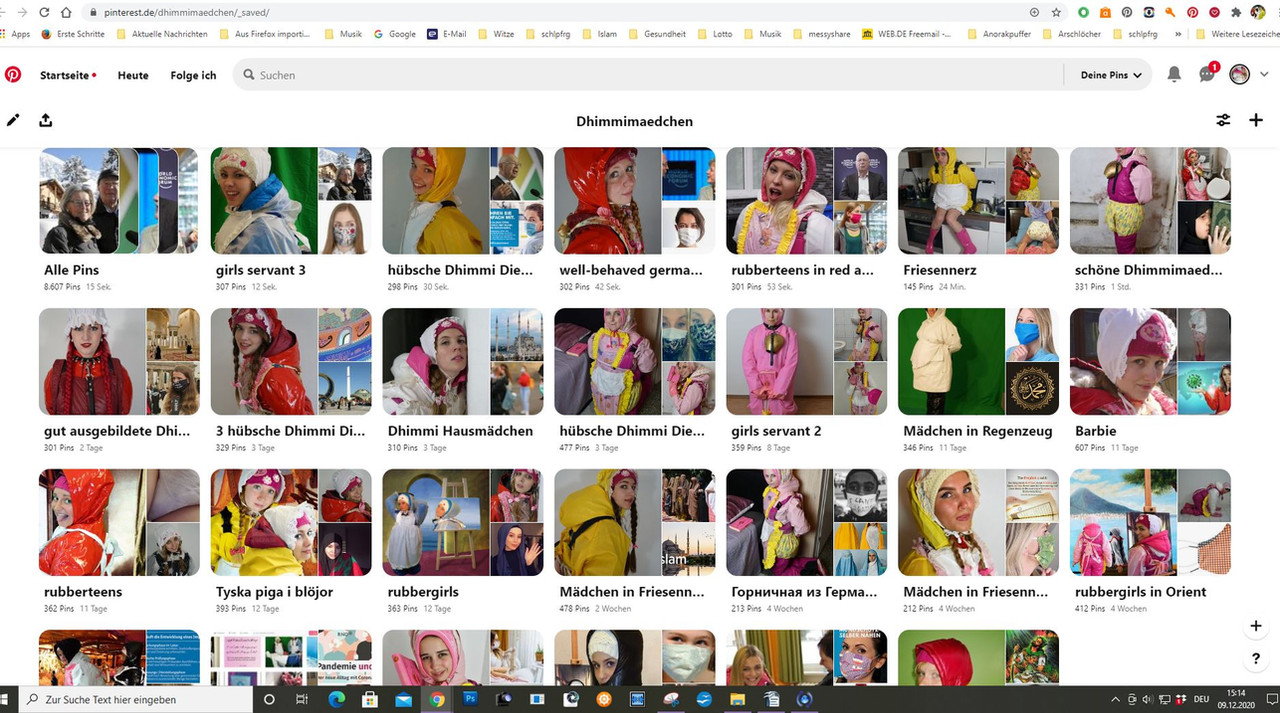Open the question mark help button
The height and width of the screenshot is (713, 1280).
[1256, 659]
